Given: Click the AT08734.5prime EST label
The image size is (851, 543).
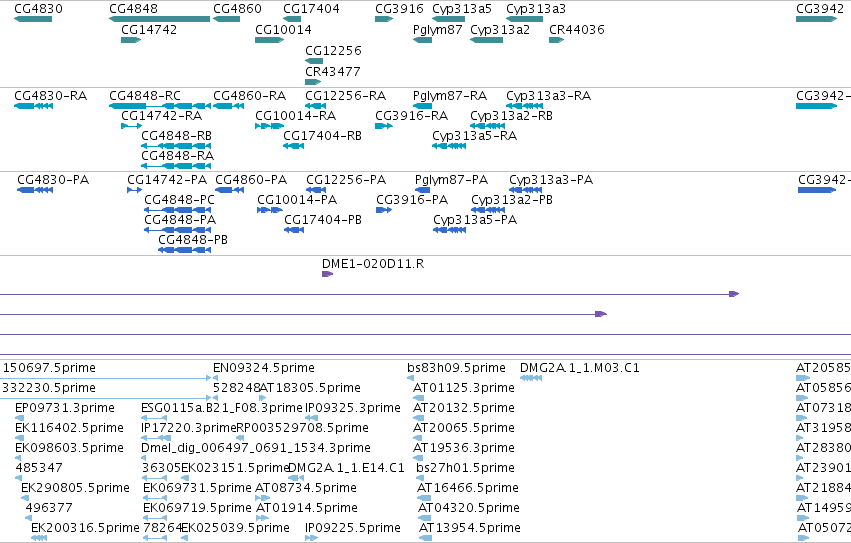Looking at the screenshot, I should pos(306,488).
